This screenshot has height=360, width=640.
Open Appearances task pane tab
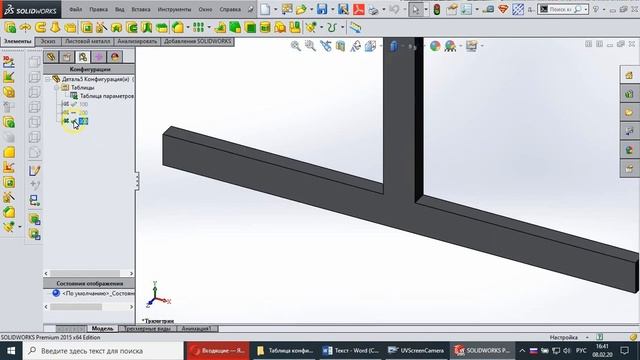click(629, 150)
